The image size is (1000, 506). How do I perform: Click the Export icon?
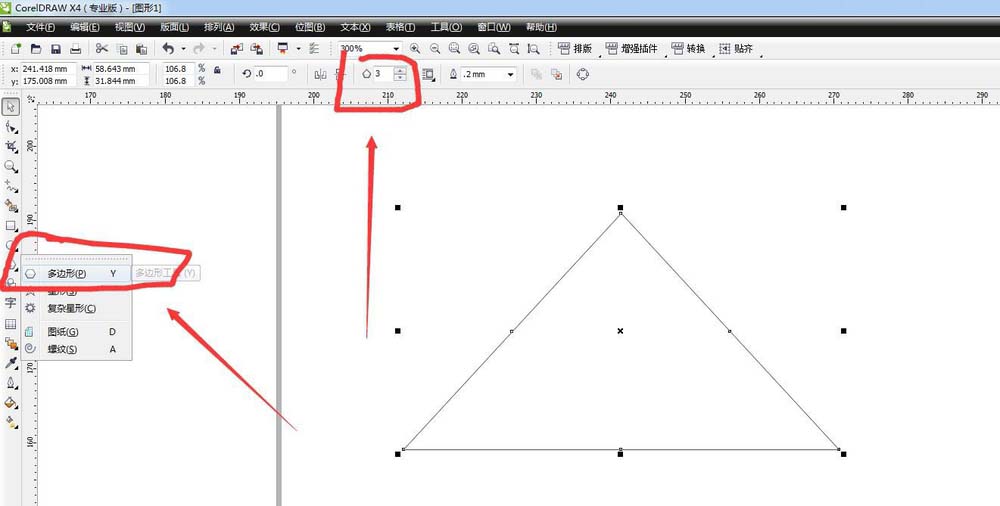pyautogui.click(x=256, y=48)
